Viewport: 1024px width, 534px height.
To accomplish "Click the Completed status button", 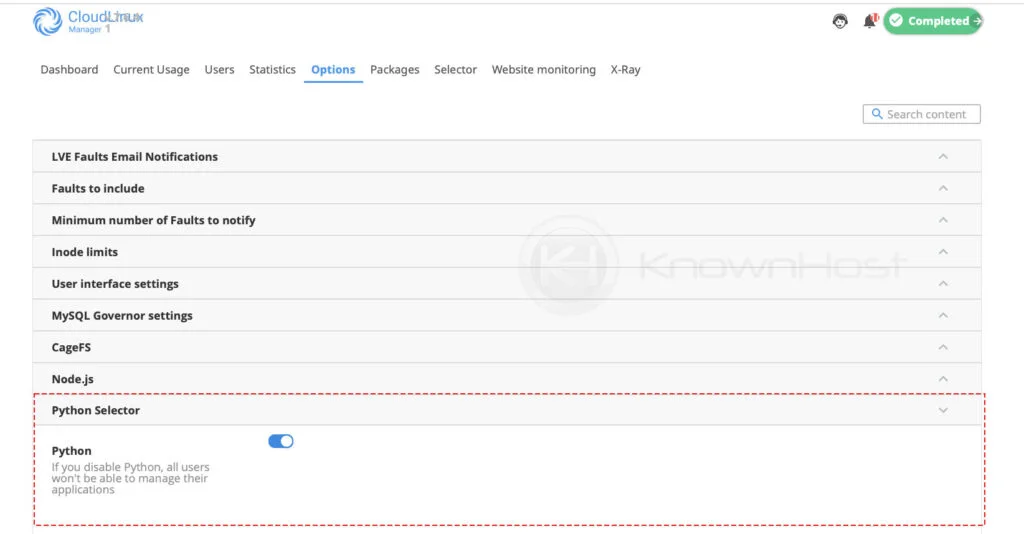I will [933, 21].
